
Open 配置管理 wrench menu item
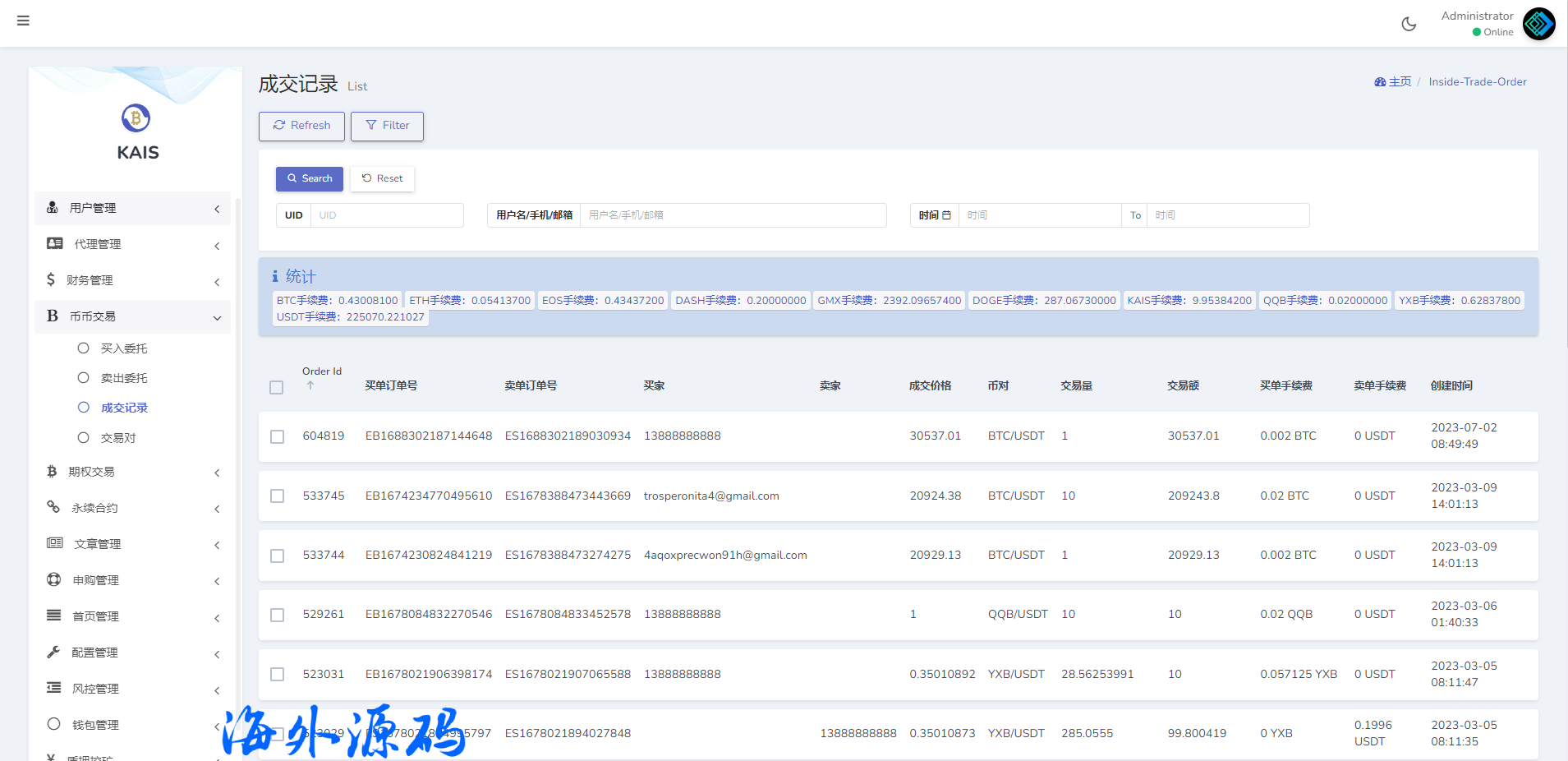[x=94, y=653]
